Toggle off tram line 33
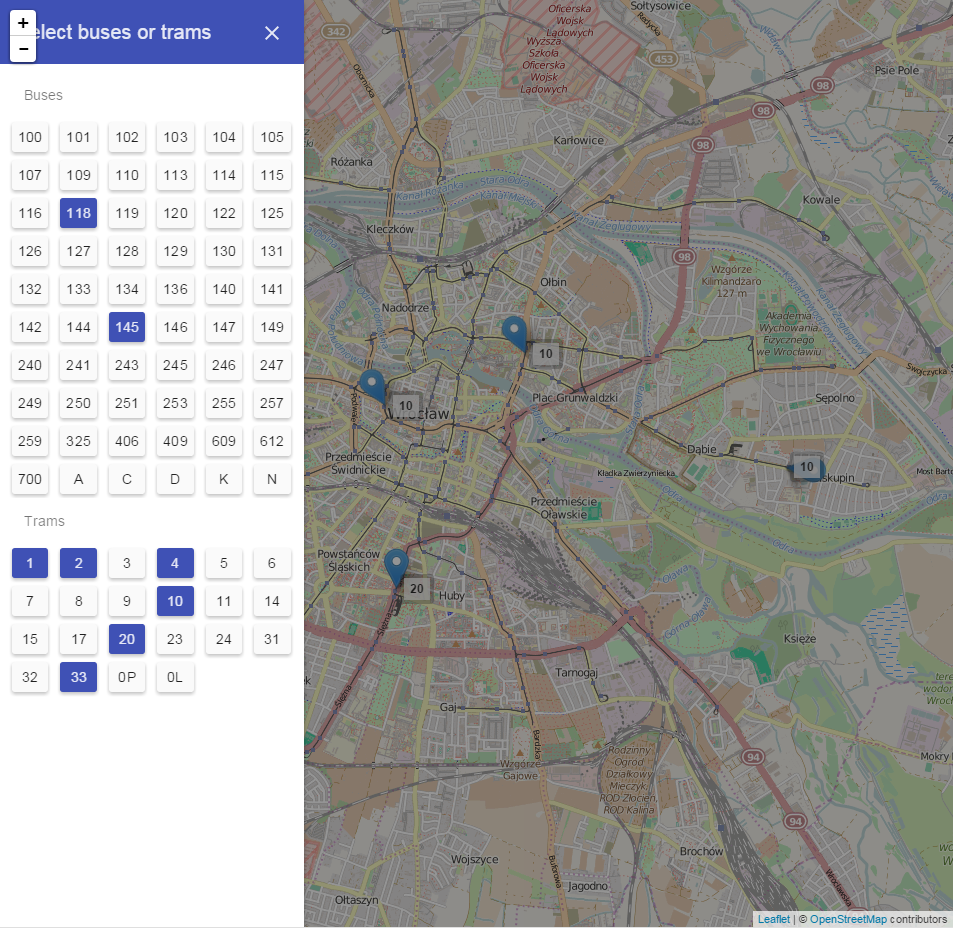 (x=78, y=677)
